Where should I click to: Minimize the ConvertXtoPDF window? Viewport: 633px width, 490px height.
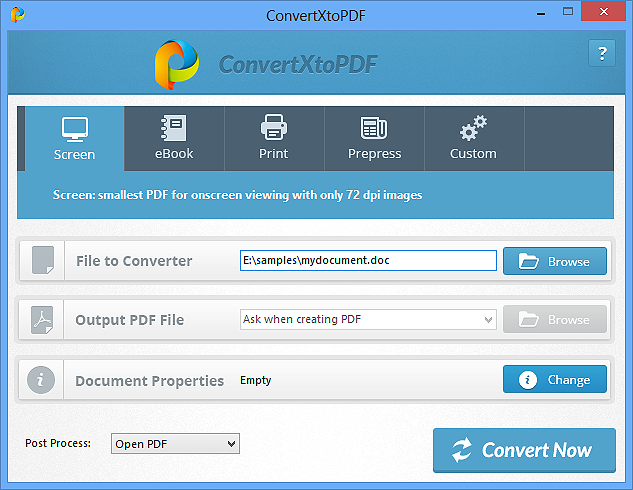tap(541, 13)
